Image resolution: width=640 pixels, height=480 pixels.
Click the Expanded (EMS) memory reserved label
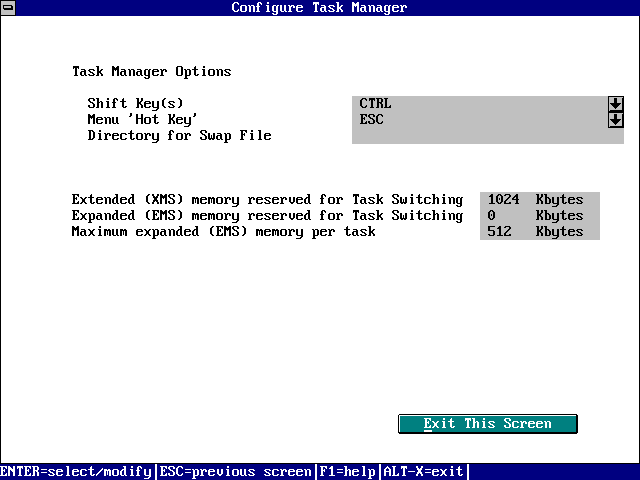click(267, 216)
